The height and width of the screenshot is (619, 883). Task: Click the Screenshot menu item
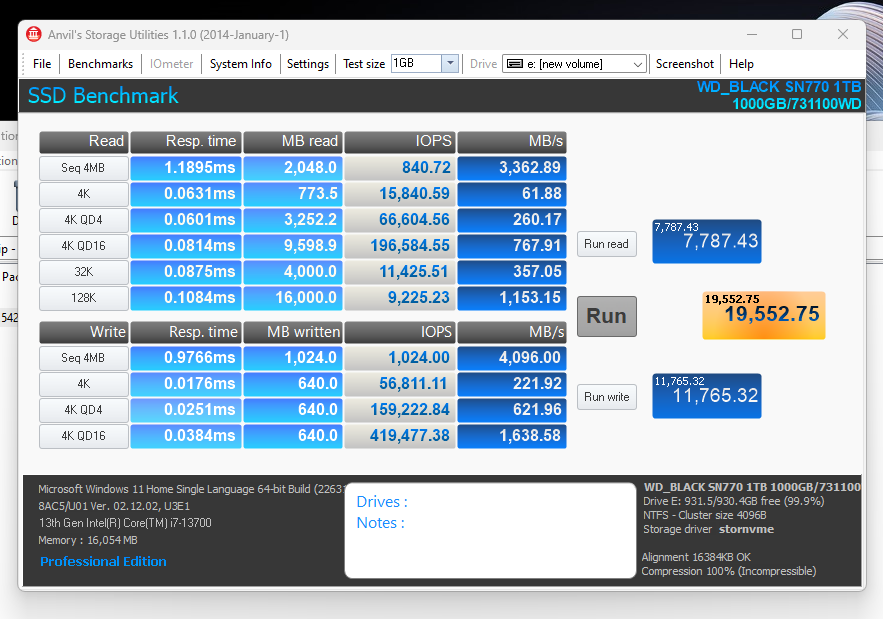(x=685, y=64)
